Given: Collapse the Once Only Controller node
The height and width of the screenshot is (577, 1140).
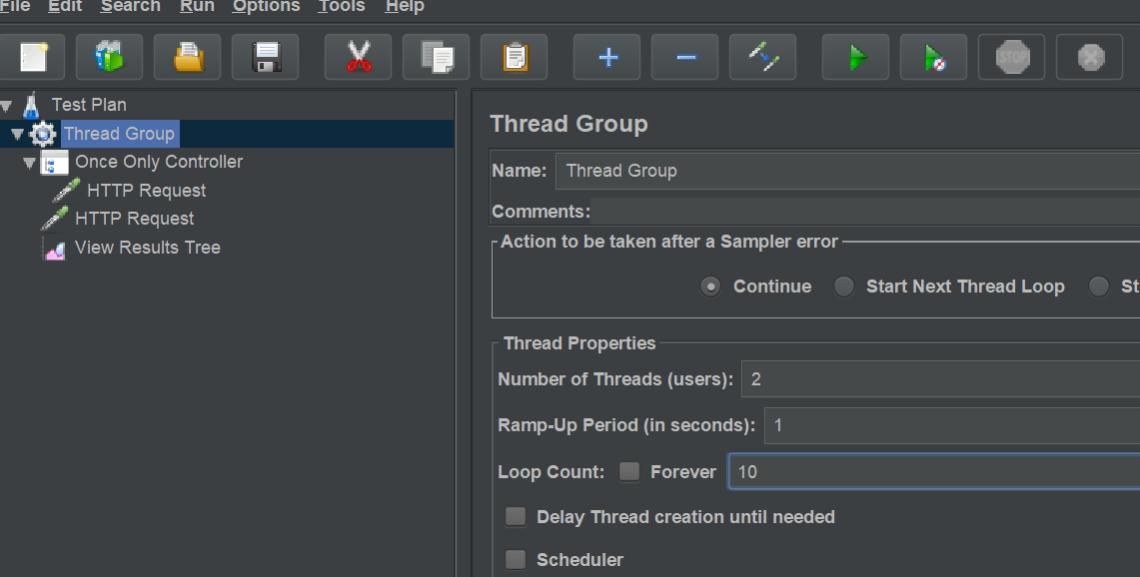Looking at the screenshot, I should tap(29, 163).
